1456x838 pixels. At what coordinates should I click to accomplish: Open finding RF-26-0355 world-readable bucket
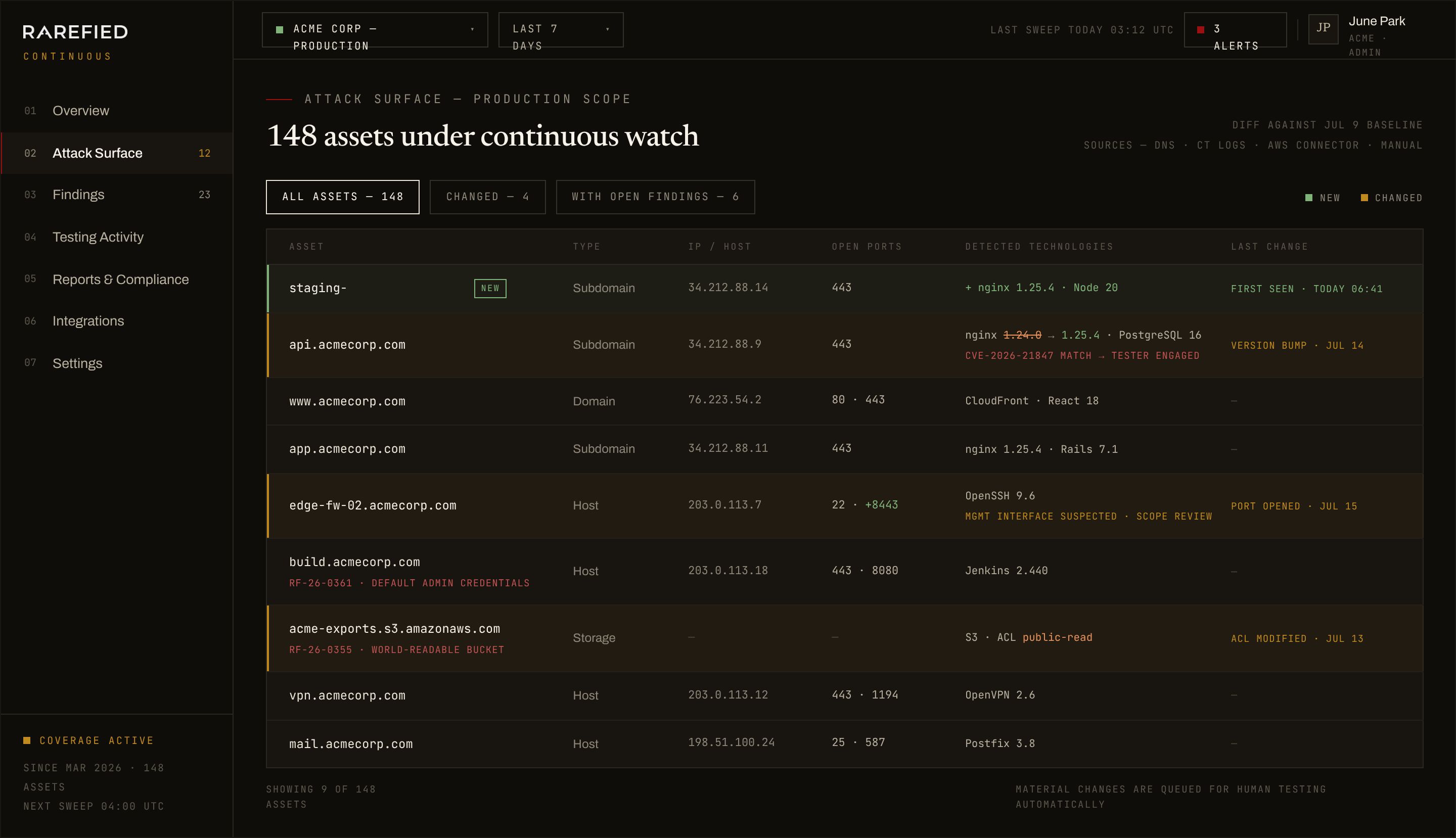[x=397, y=650]
